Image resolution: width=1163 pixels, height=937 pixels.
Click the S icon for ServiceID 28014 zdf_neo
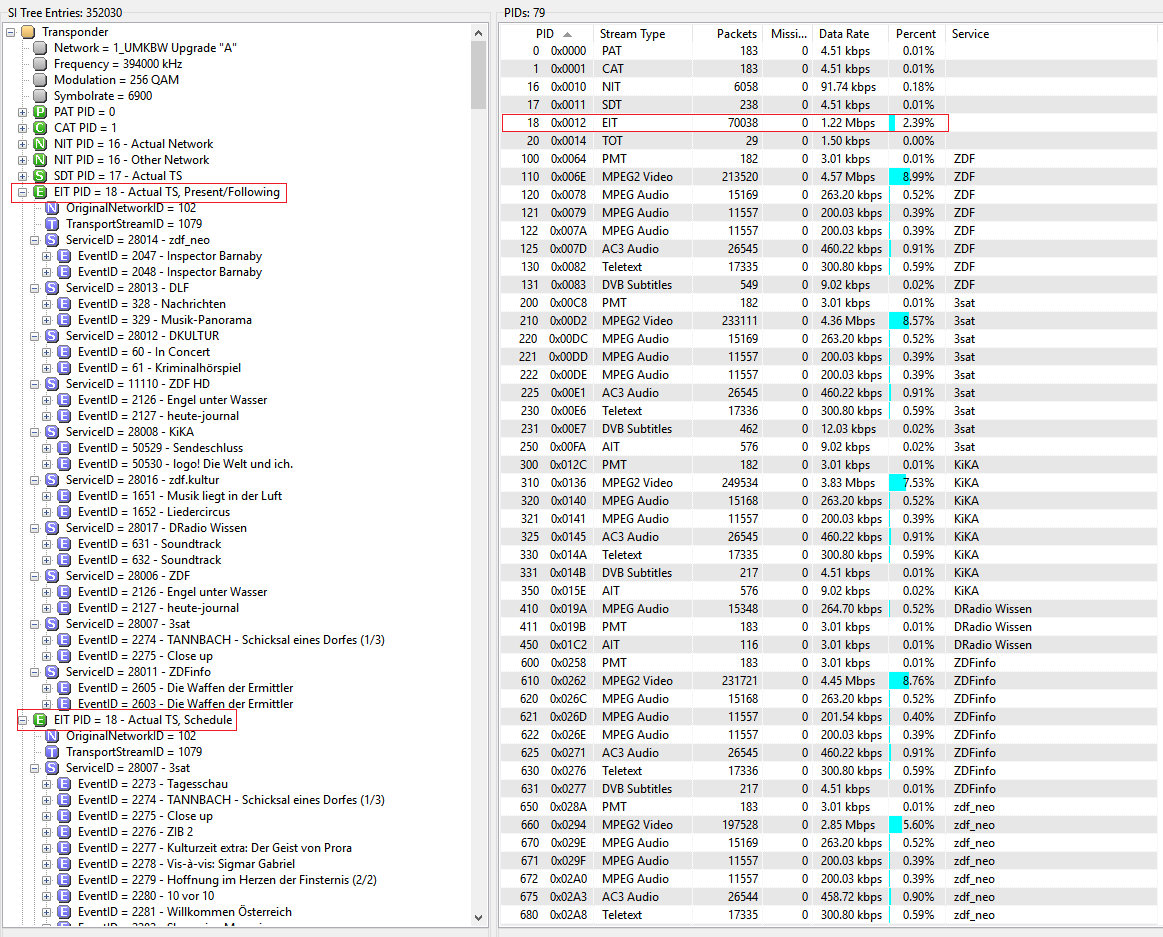point(52,240)
